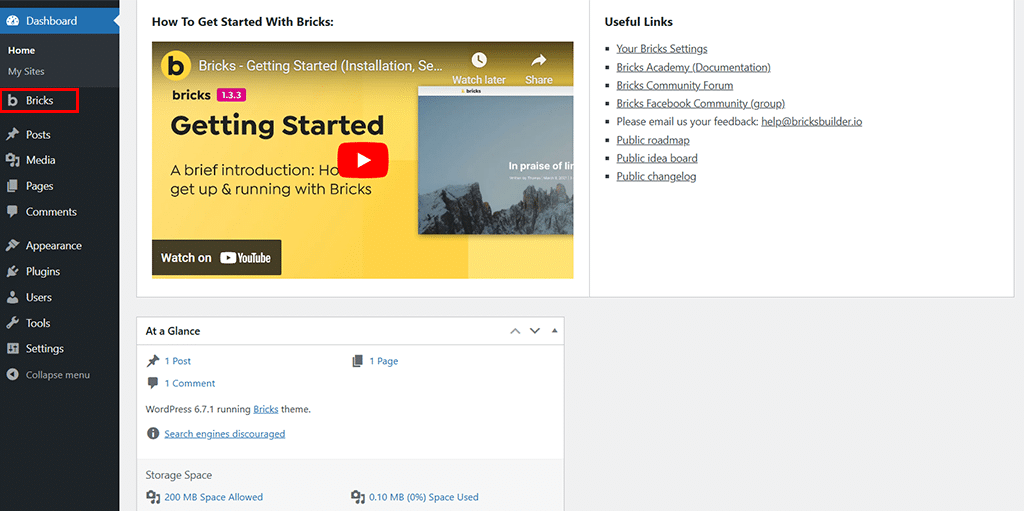
Task: Toggle the At a Glance panel collapse triangle
Action: 554,331
